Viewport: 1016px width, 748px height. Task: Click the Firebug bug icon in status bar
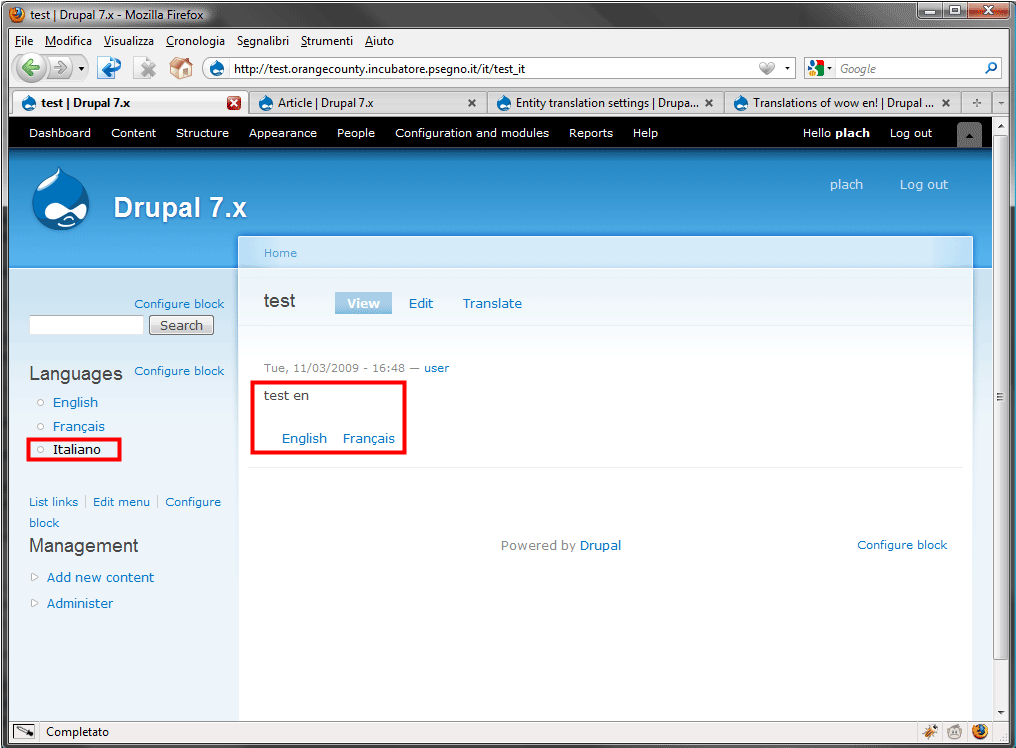coord(929,732)
